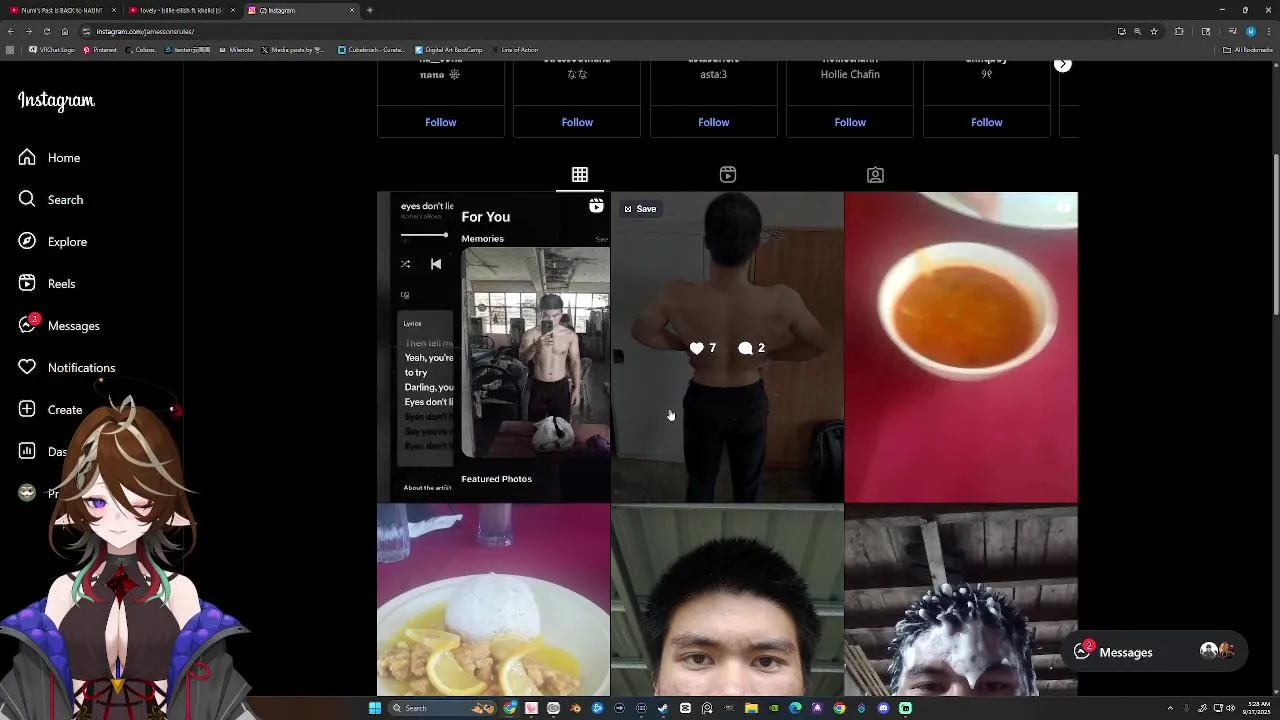Open the rice and lemon dish post

pos(493,600)
